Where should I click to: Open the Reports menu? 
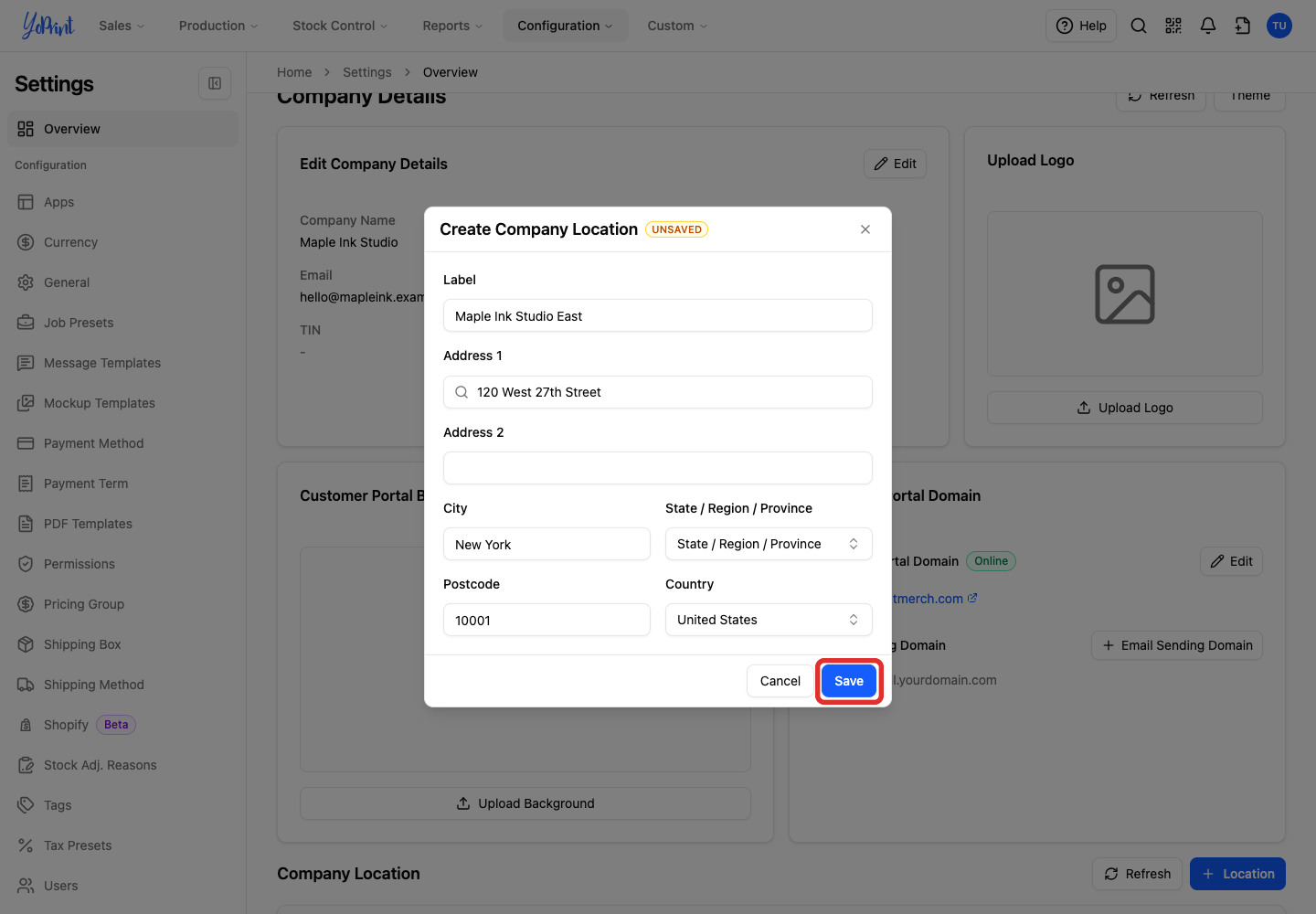pos(452,26)
